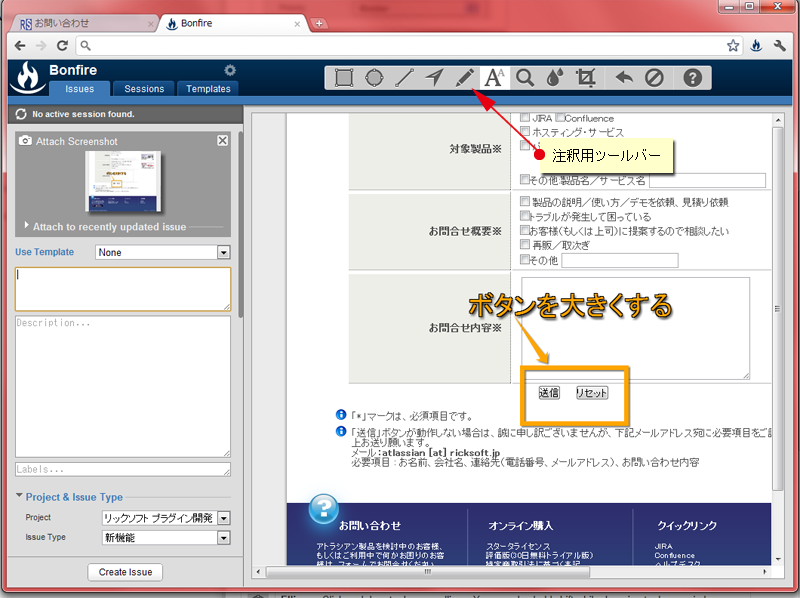Click the Labels input field
This screenshot has height=598, width=800.
tap(123, 469)
